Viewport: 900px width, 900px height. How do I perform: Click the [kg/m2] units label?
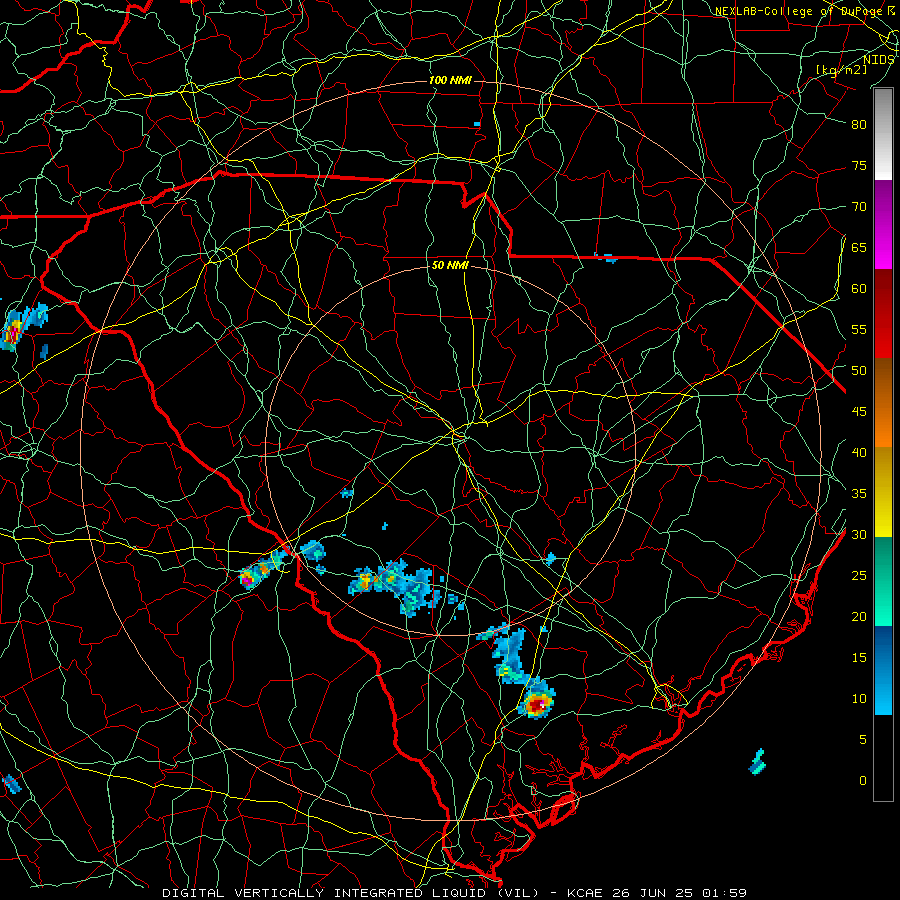coord(841,70)
